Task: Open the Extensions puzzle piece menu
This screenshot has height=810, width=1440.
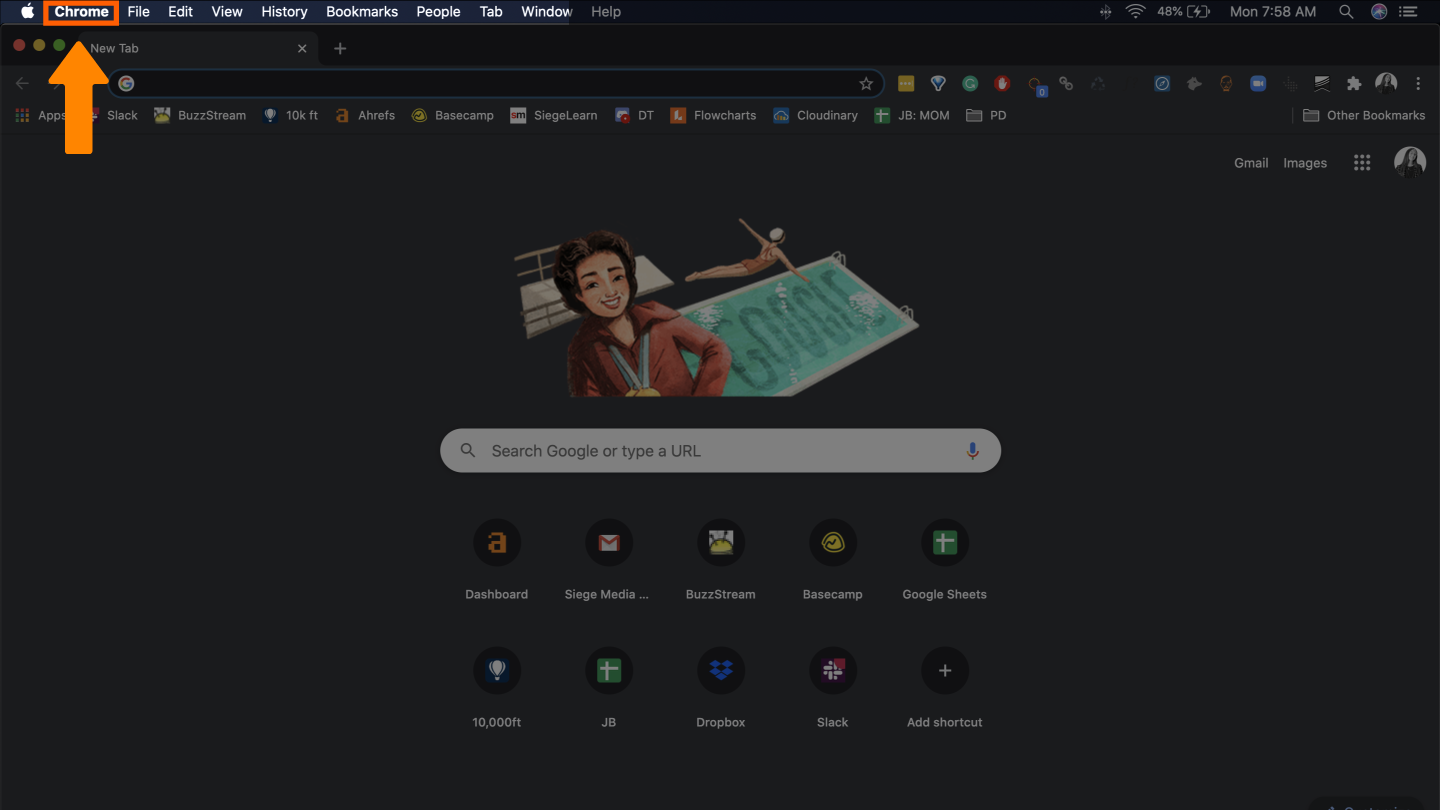Action: pyautogui.click(x=1354, y=84)
